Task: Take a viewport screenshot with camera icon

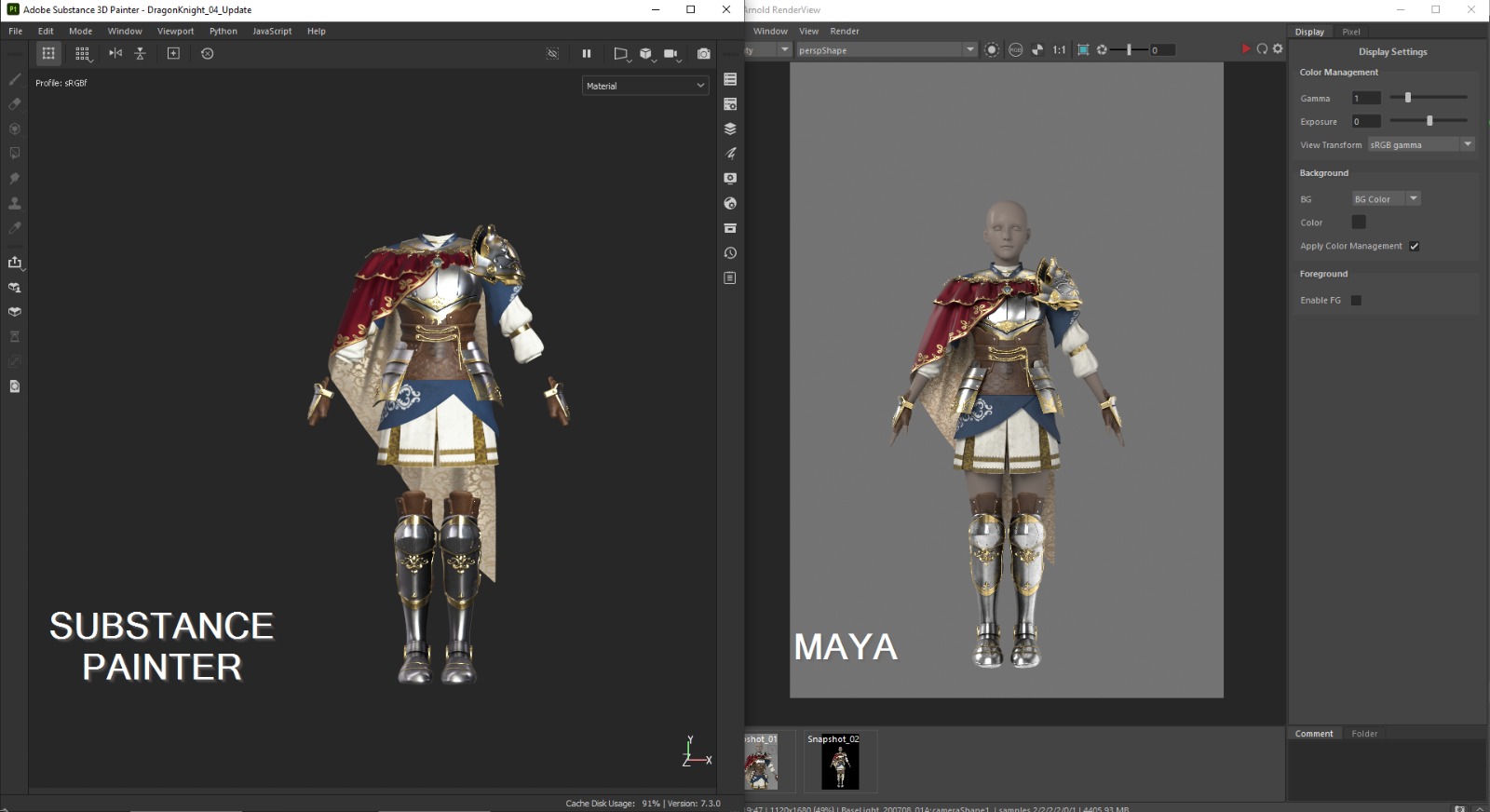Action: coord(704,53)
